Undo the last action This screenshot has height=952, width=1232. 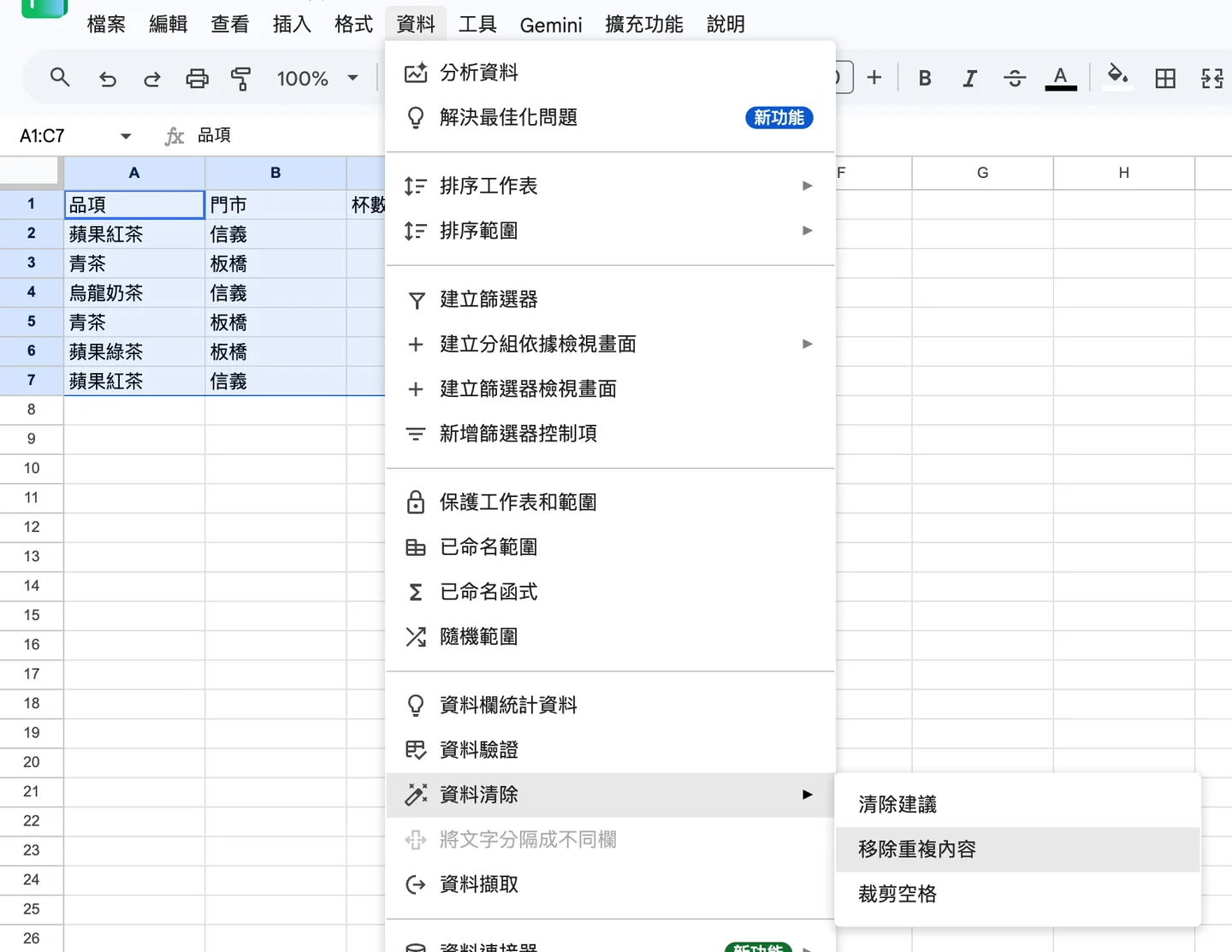(x=108, y=79)
